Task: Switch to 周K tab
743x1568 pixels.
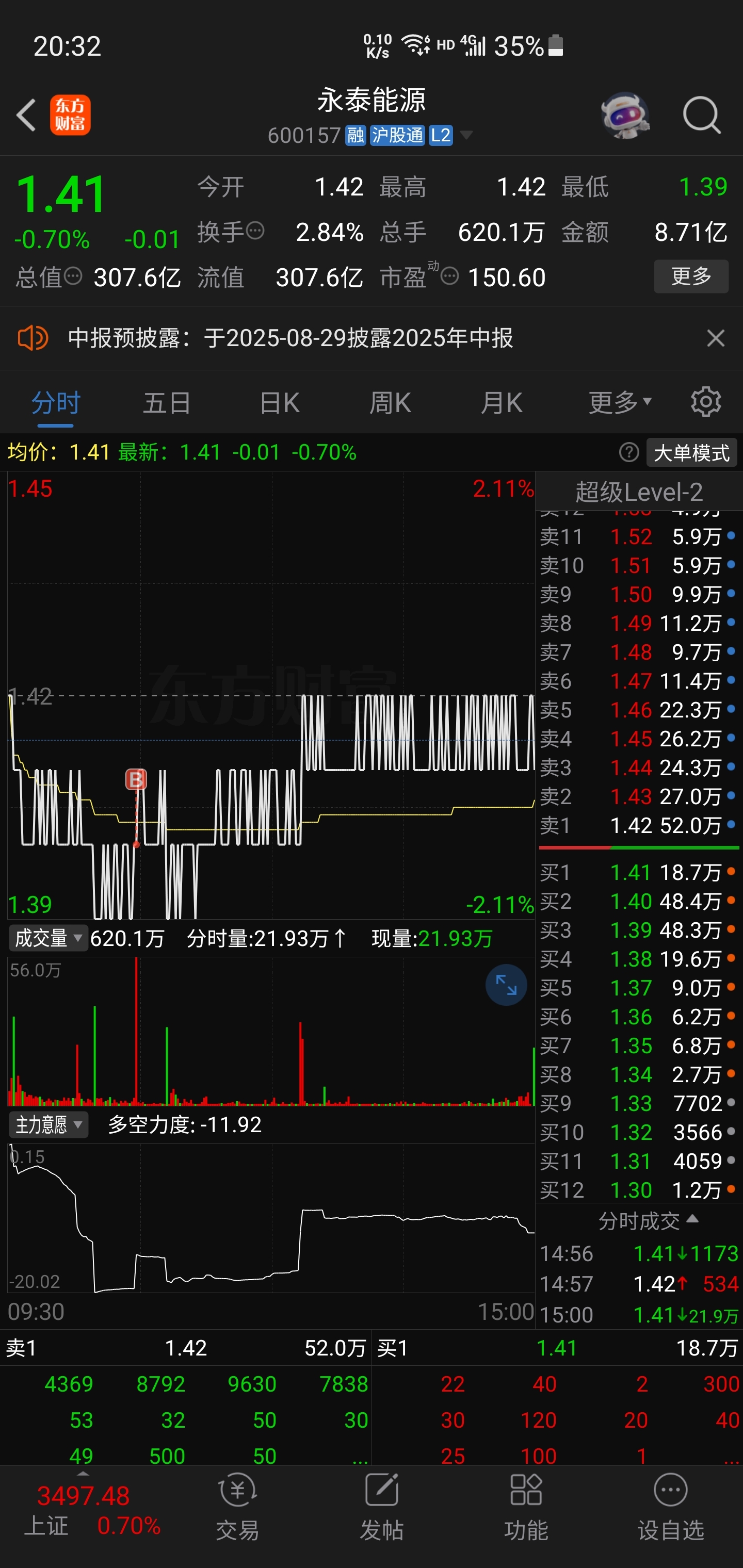Action: [x=391, y=402]
